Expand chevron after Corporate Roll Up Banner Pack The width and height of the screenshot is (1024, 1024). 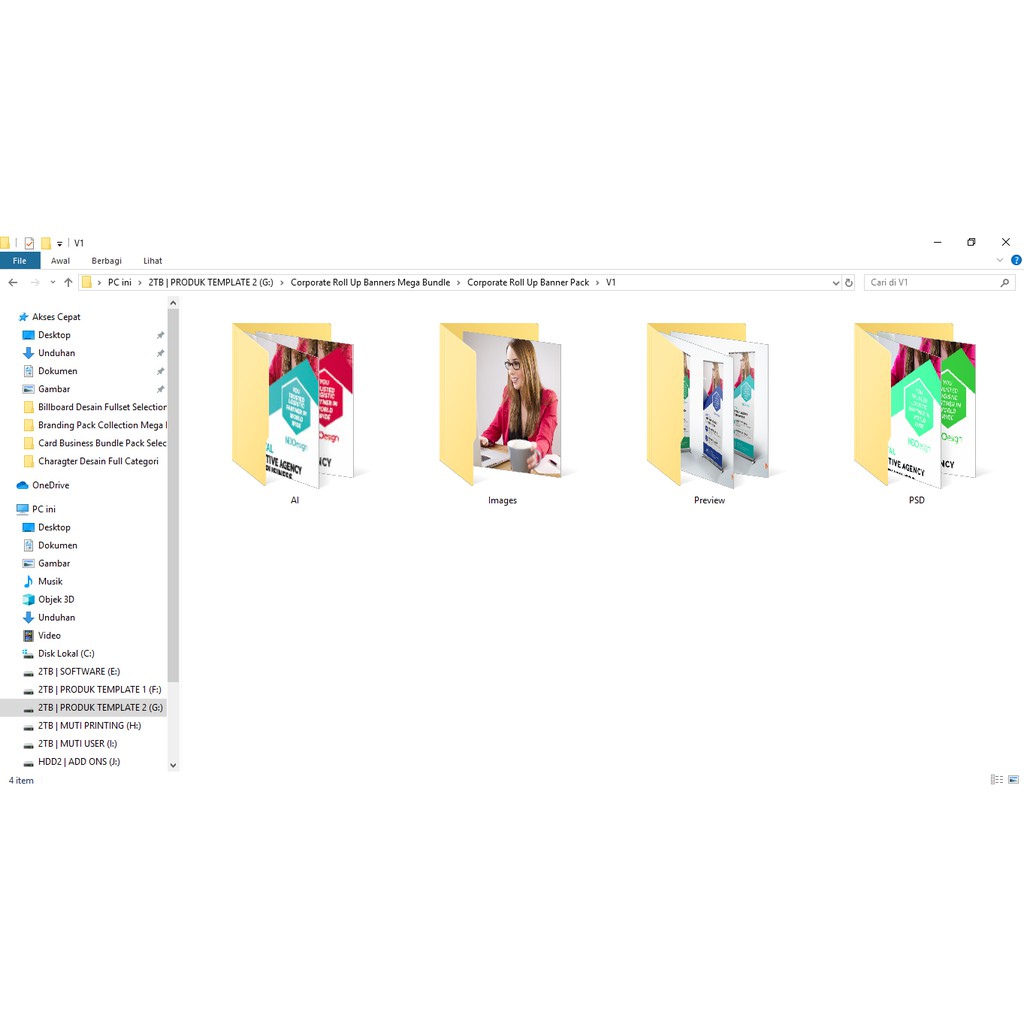pos(597,283)
